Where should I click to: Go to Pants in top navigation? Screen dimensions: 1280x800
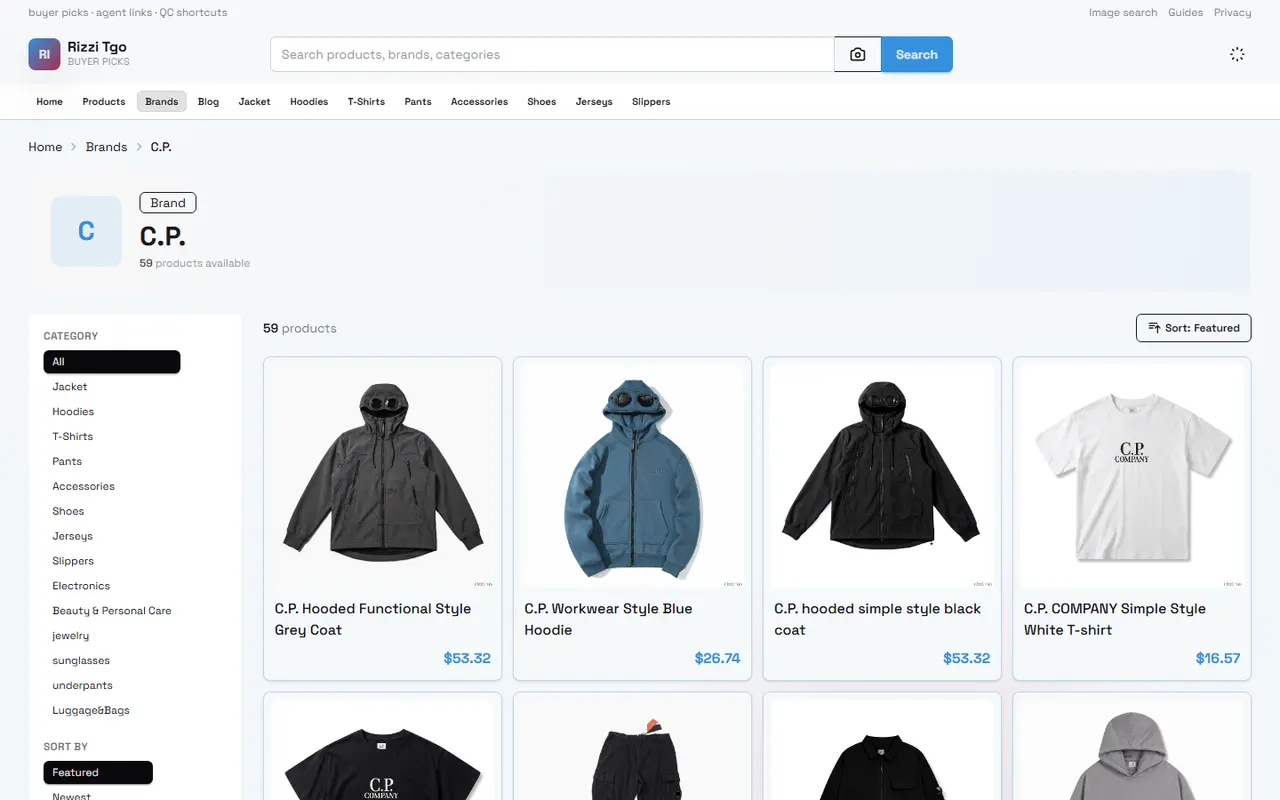tap(418, 102)
